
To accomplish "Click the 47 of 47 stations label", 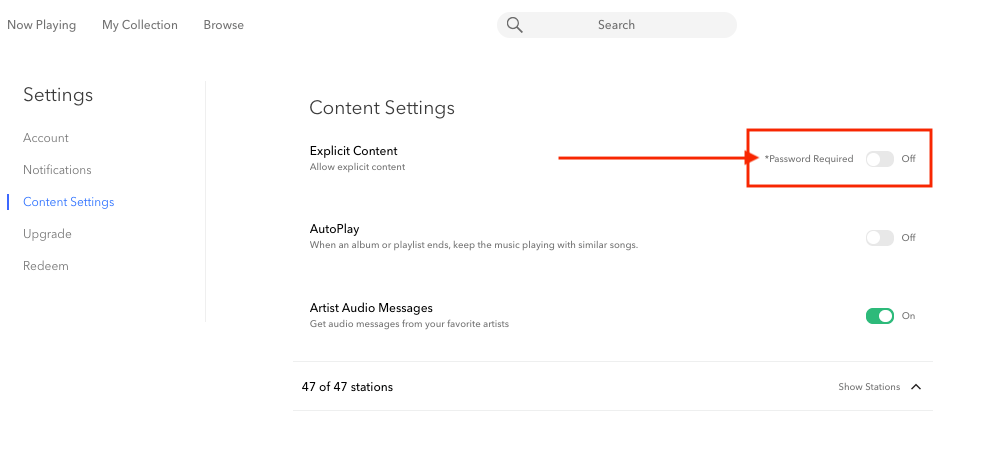I will pos(347,387).
